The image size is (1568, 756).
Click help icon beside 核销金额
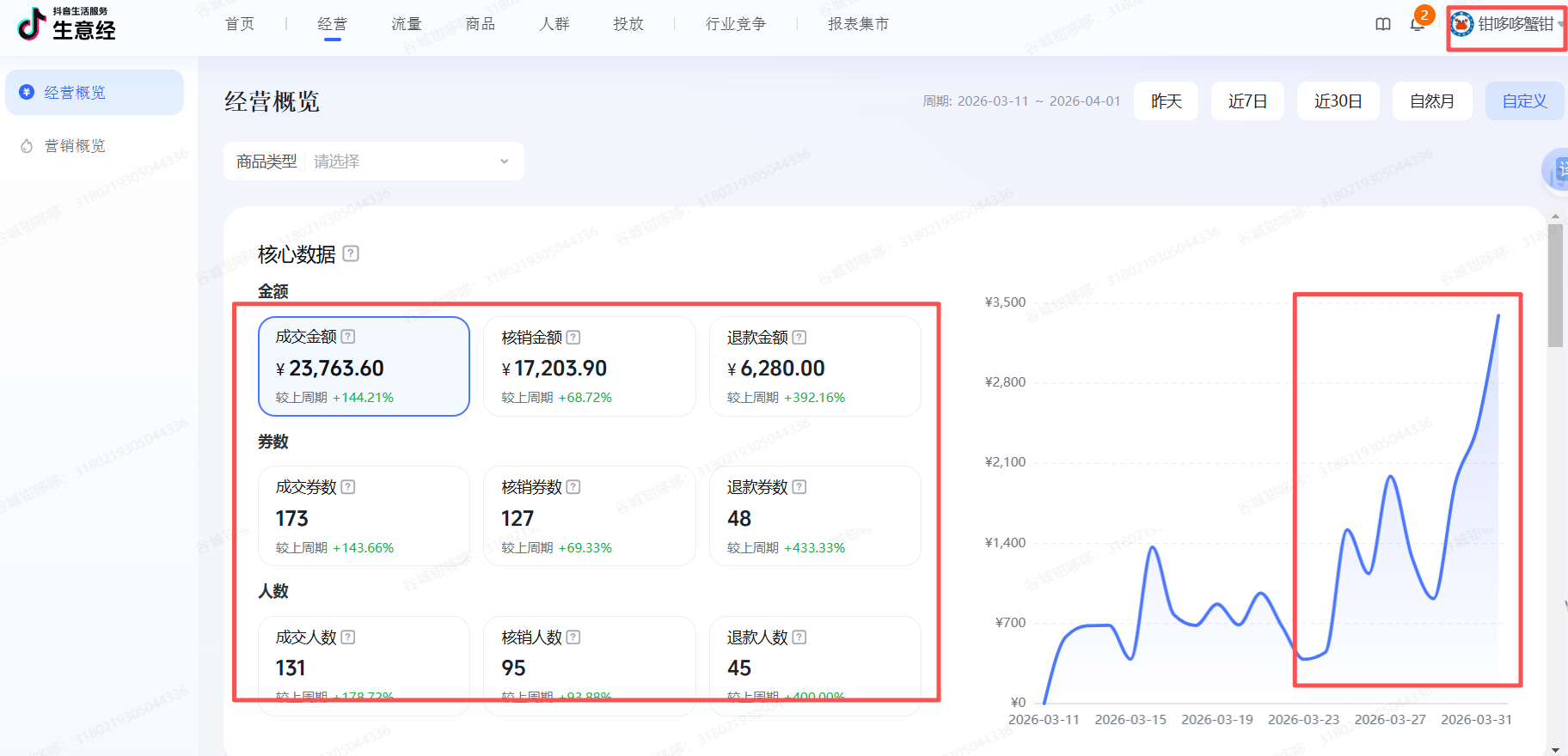pos(573,338)
